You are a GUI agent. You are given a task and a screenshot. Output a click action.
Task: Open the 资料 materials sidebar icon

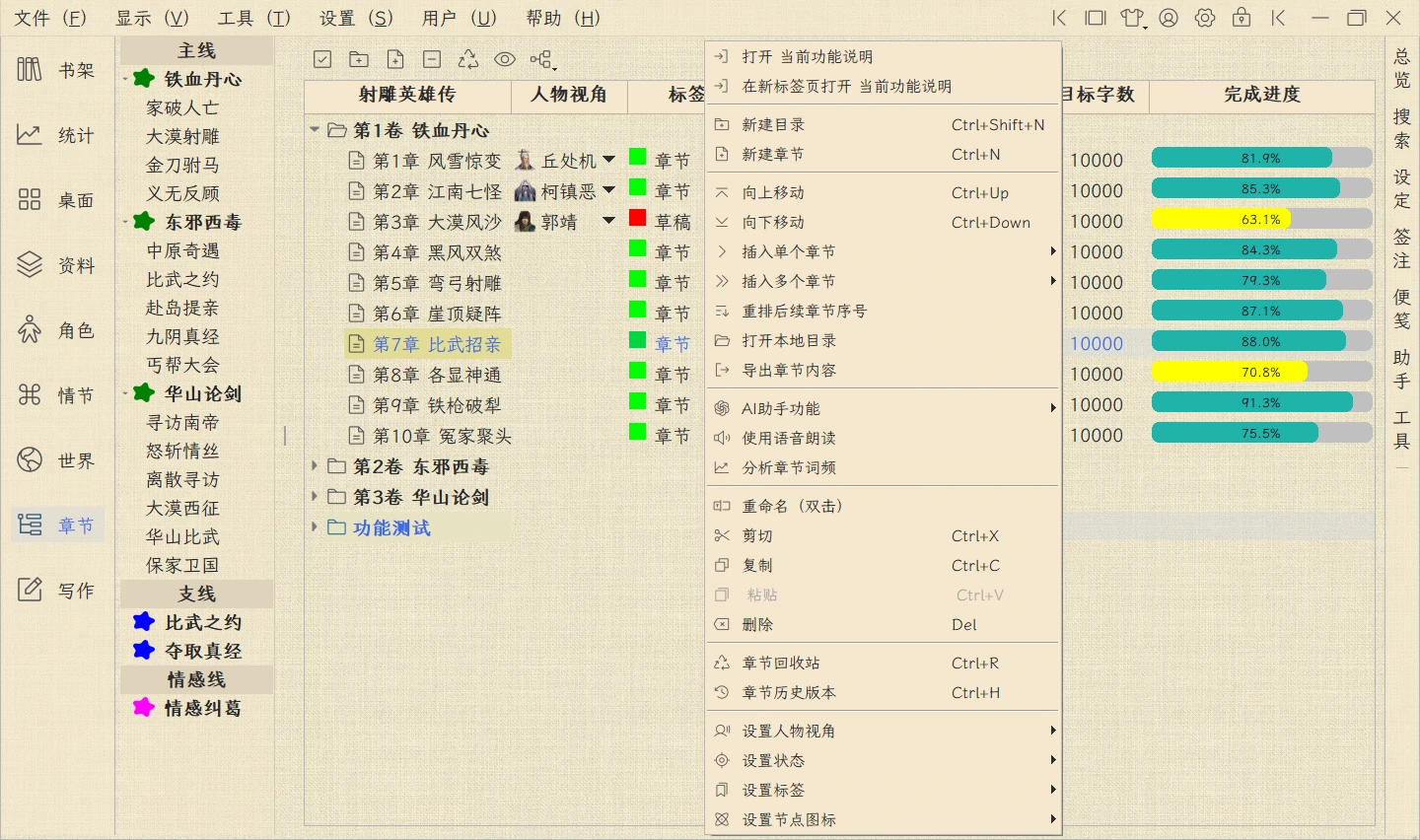click(x=30, y=264)
